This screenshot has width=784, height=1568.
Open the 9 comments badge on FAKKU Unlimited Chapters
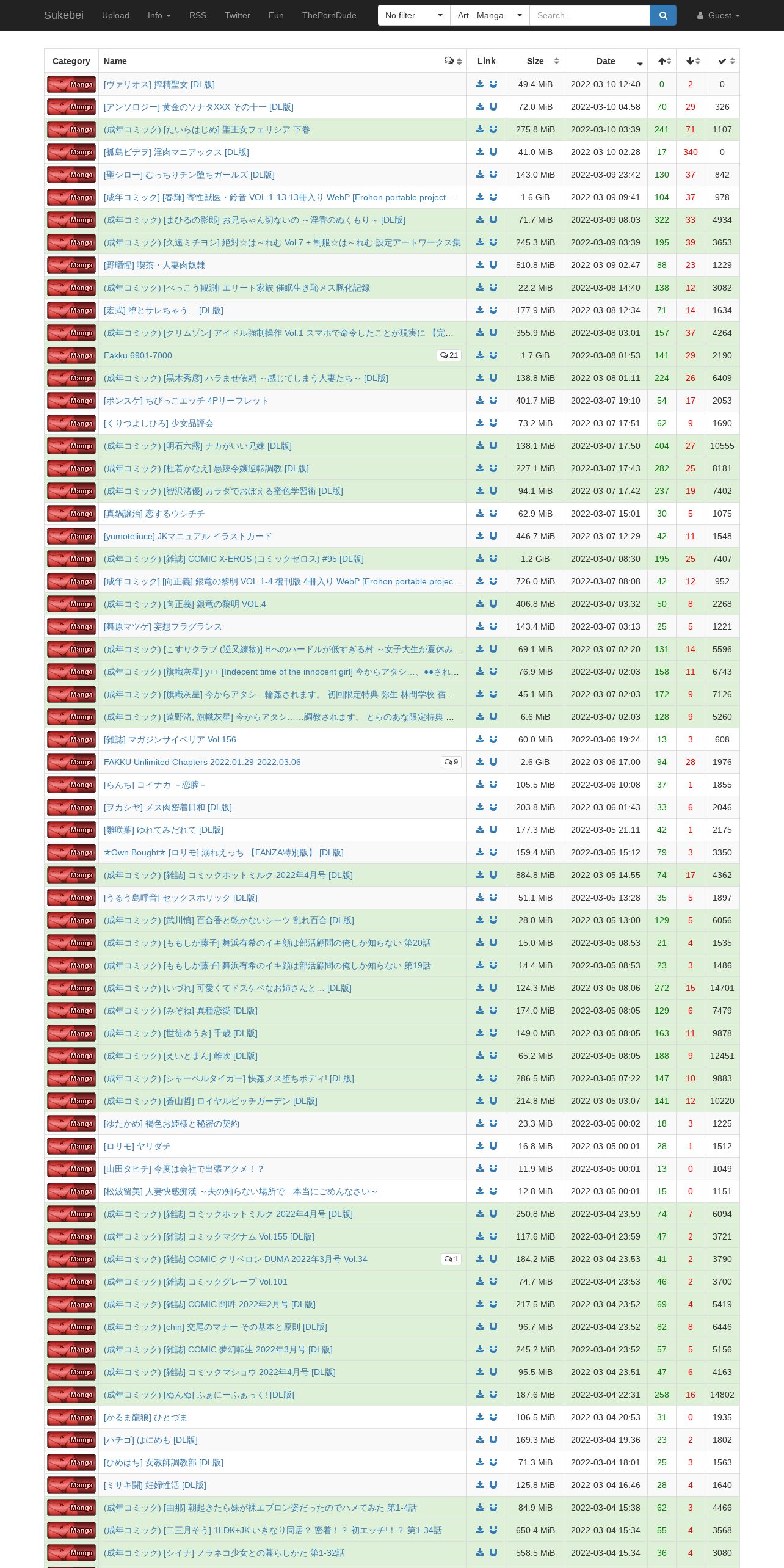pyautogui.click(x=451, y=762)
